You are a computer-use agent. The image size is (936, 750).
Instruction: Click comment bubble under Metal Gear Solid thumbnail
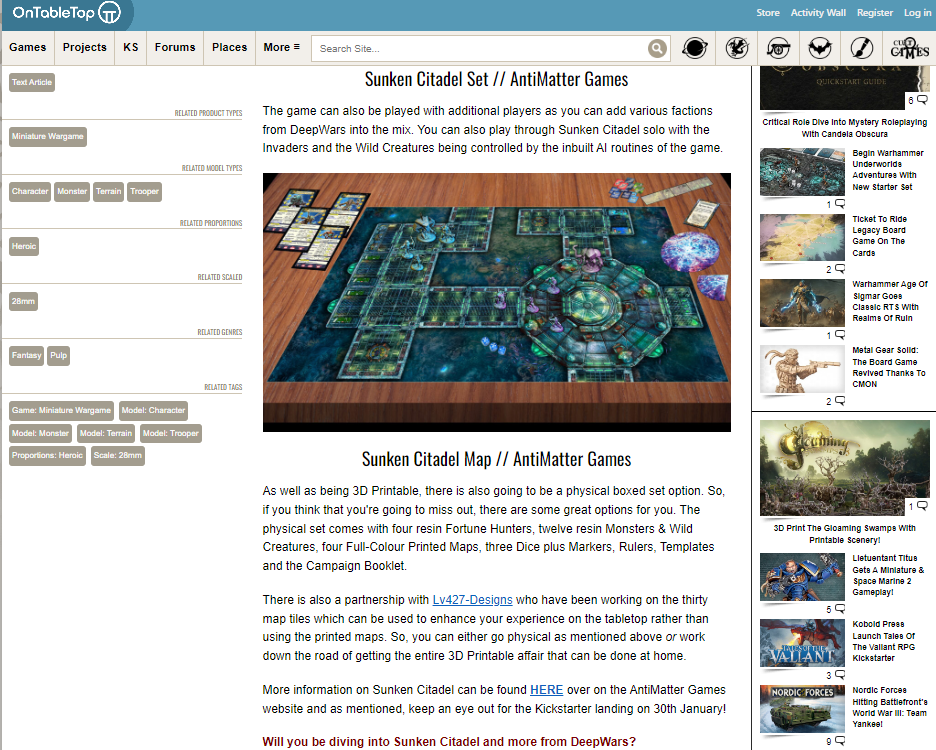840,401
